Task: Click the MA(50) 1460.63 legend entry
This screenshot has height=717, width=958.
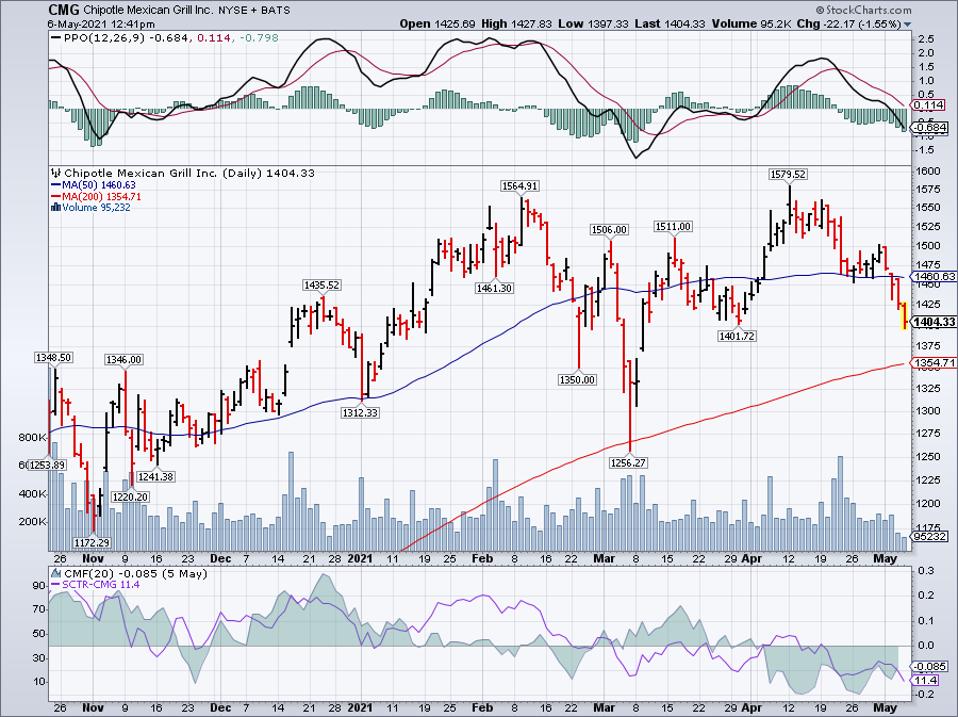Action: coord(99,185)
